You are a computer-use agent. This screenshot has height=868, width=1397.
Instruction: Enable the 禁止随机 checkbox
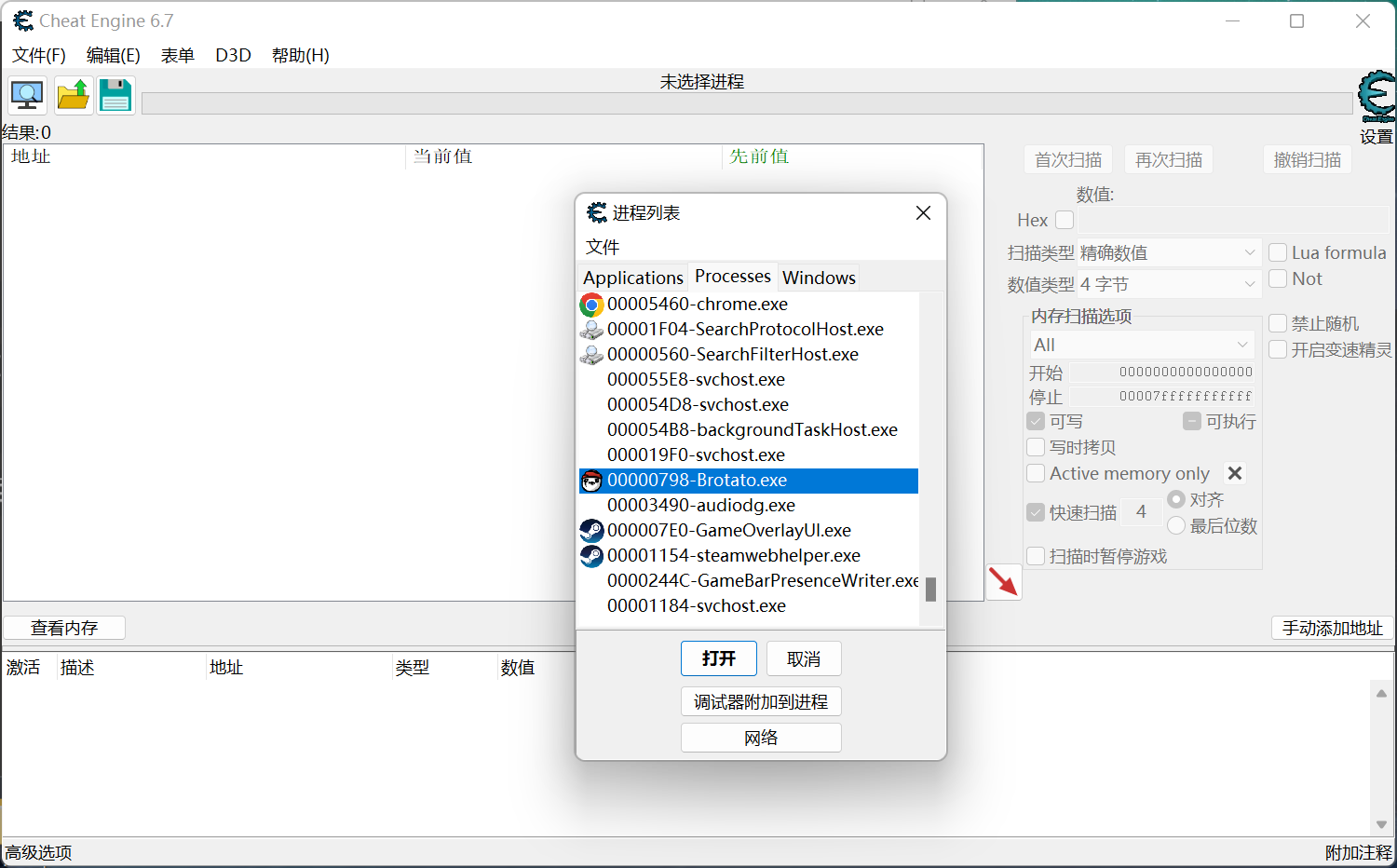(x=1278, y=323)
